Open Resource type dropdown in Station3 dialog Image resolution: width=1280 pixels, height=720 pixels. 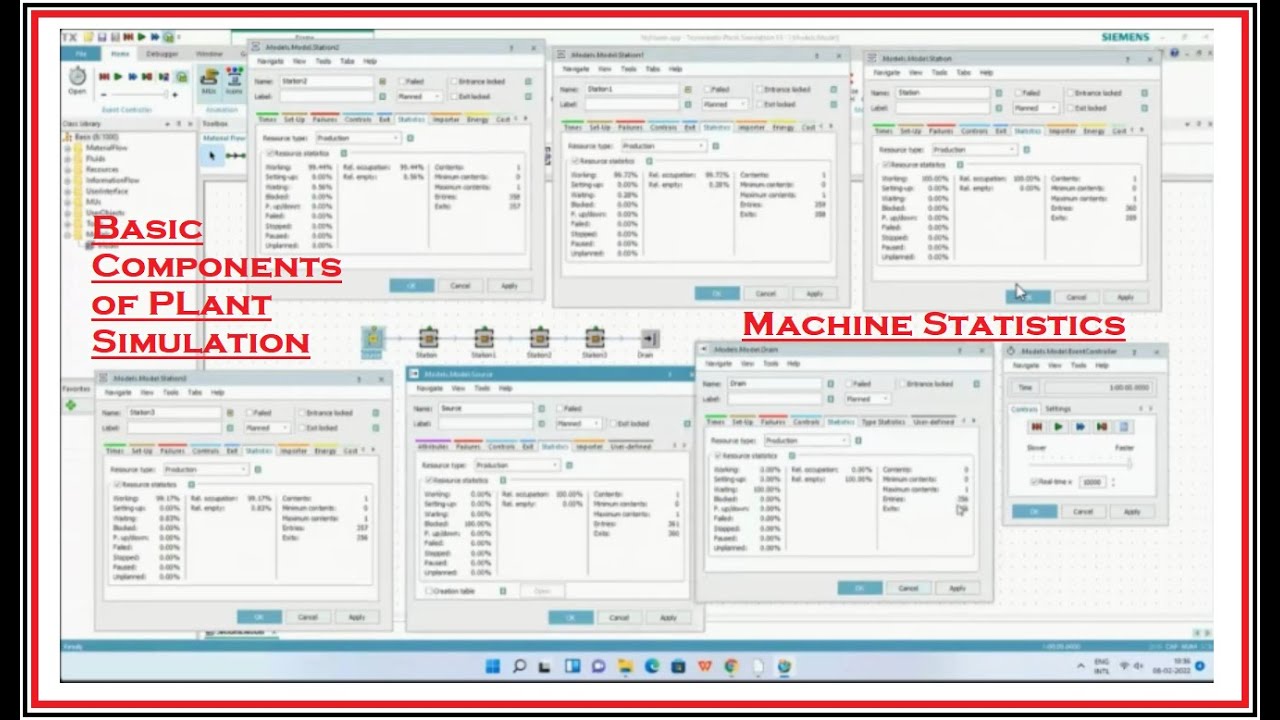204,469
